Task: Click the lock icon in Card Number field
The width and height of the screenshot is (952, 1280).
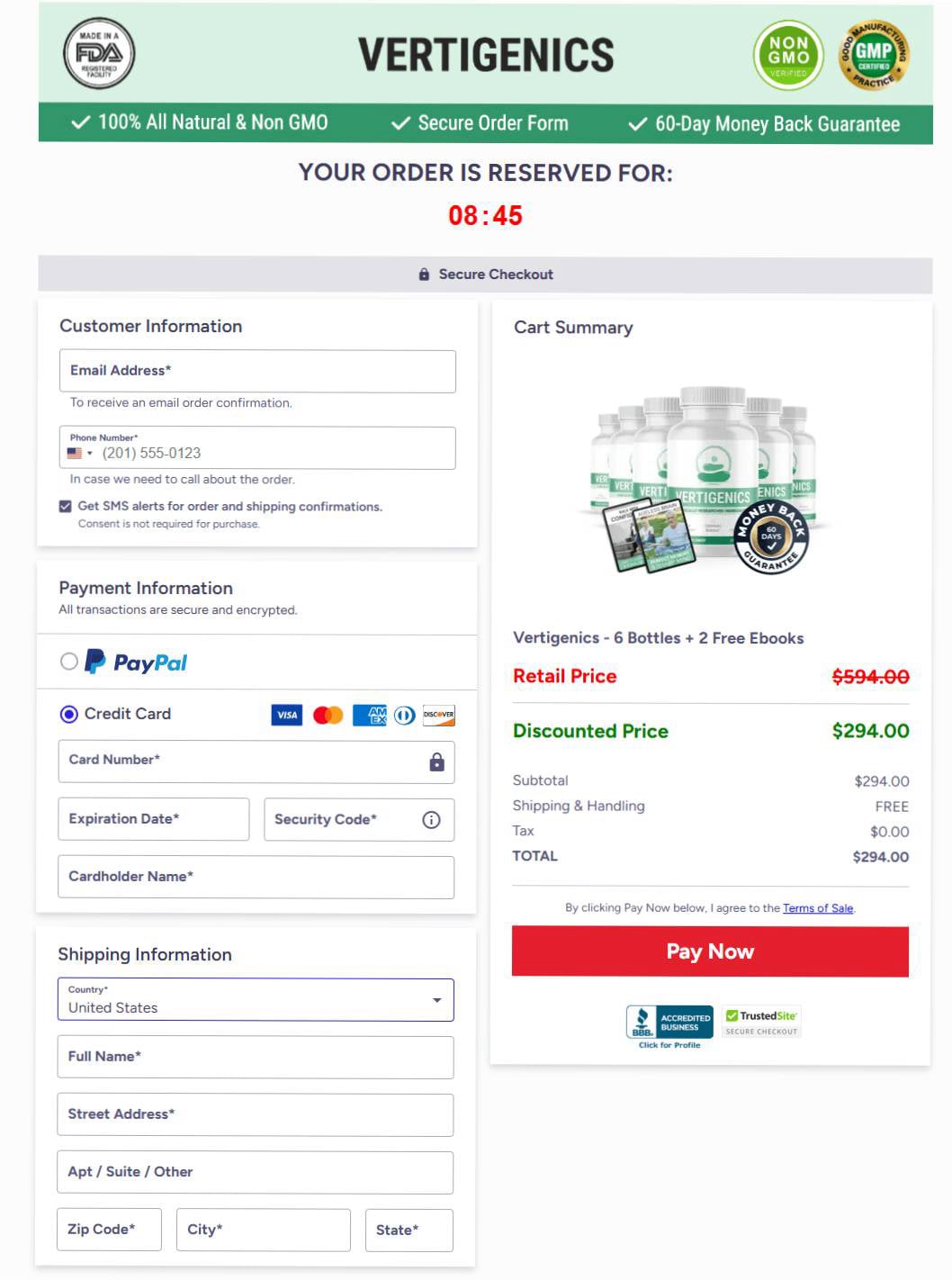Action: click(436, 762)
